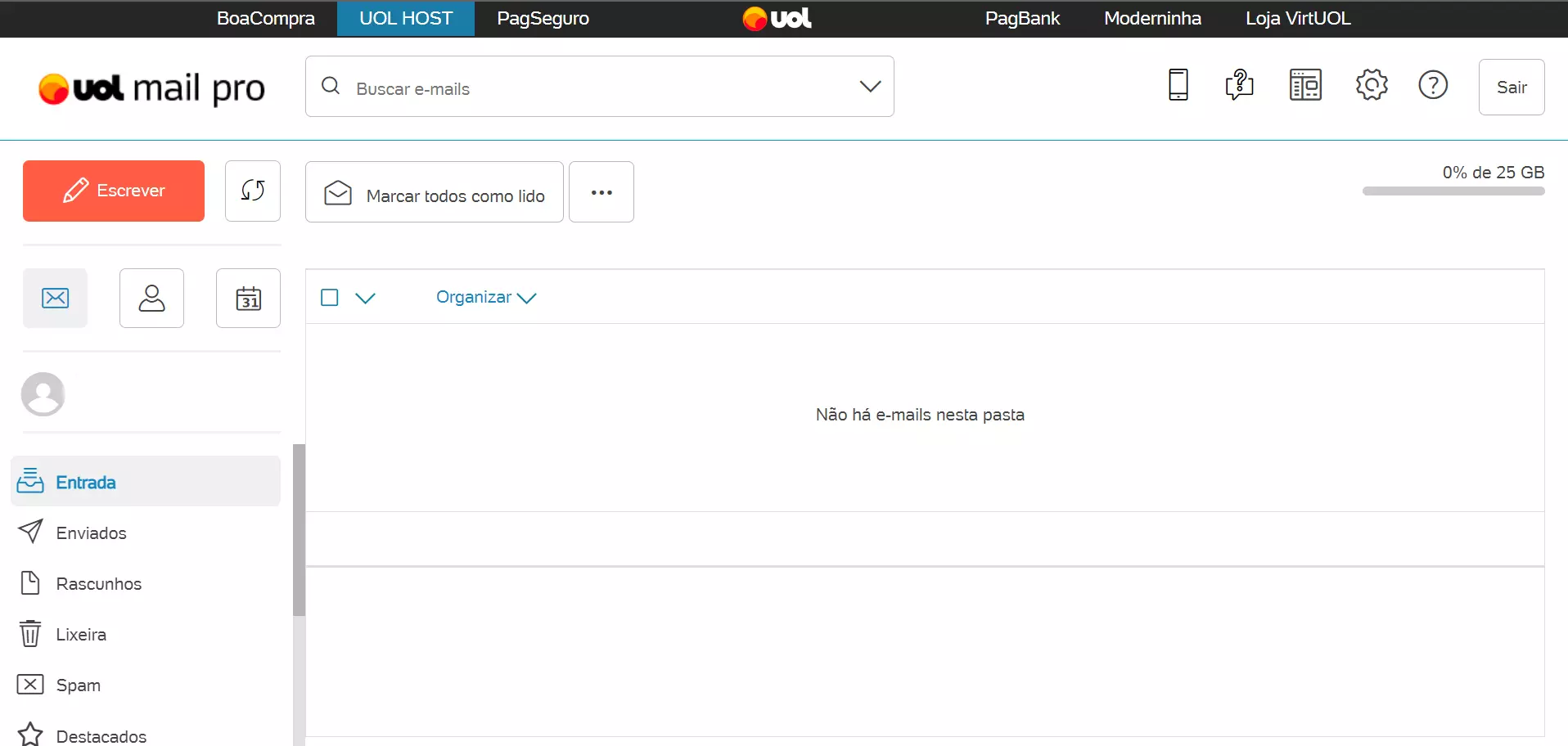Click the Escrever compose button
The height and width of the screenshot is (746, 1568).
114,191
